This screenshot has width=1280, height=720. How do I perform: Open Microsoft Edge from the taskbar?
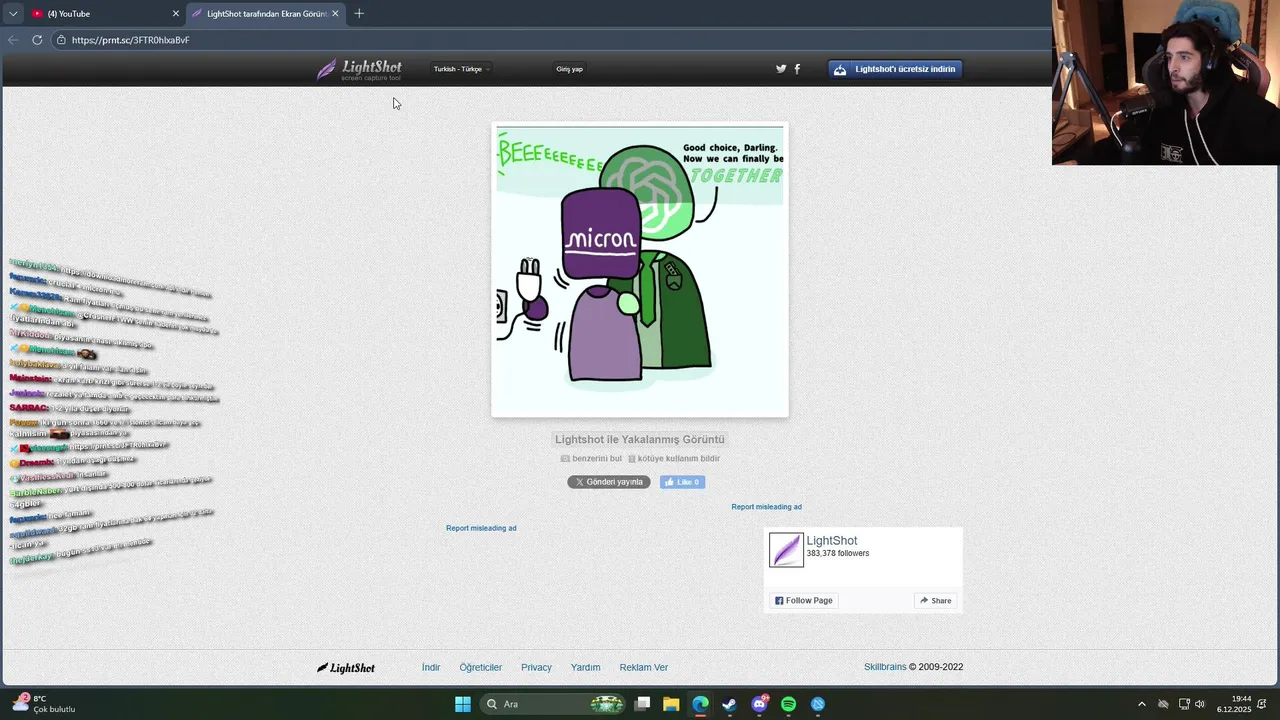[700, 704]
